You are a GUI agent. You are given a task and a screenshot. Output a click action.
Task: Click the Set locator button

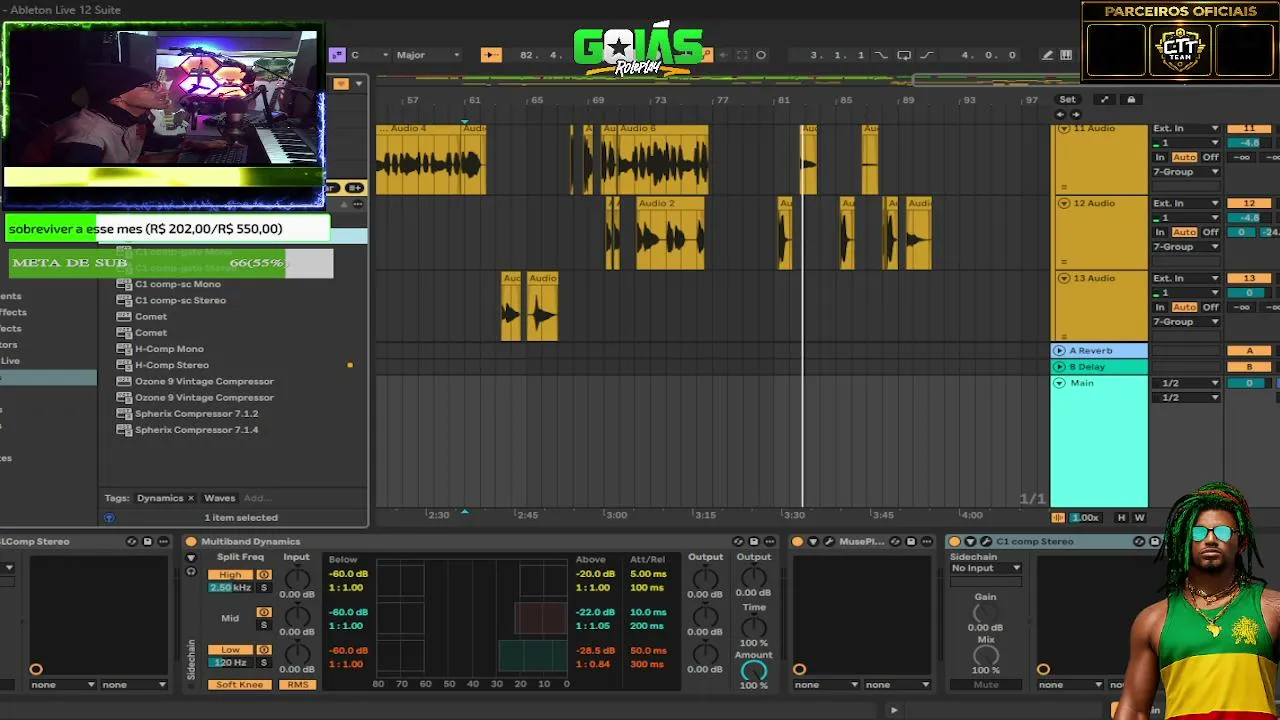[1068, 100]
